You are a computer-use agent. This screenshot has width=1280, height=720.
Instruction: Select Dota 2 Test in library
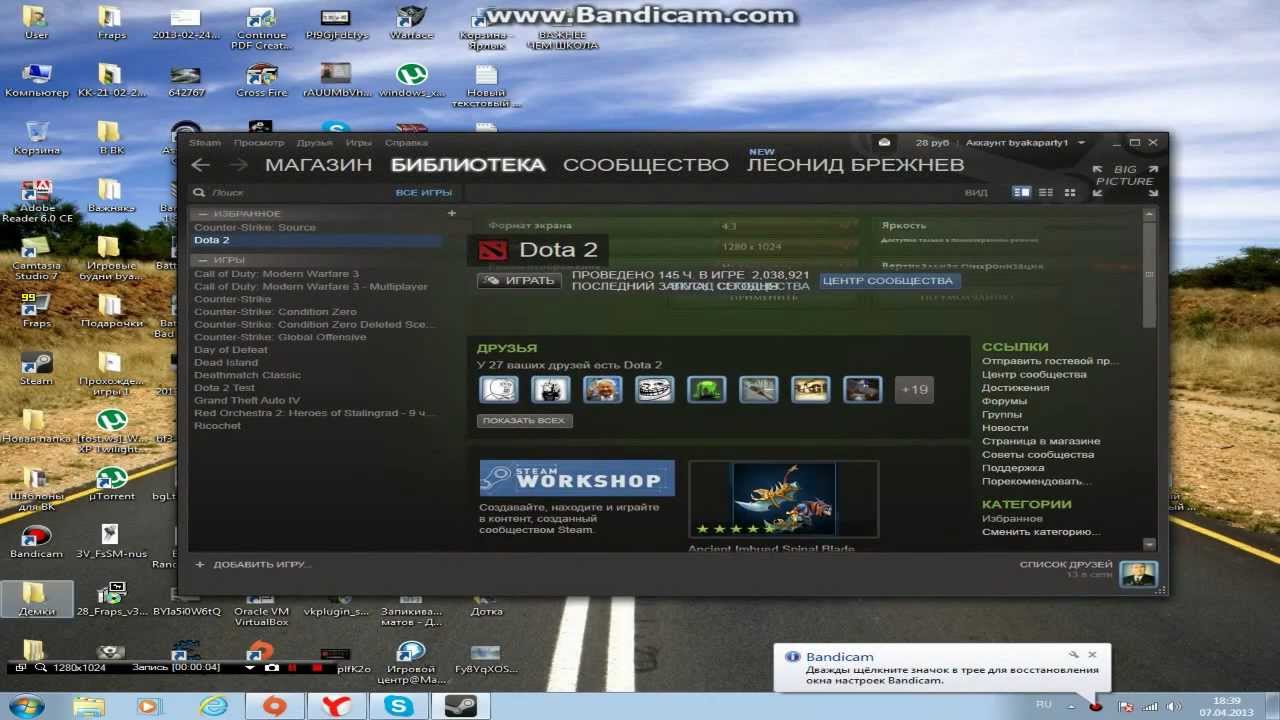point(225,388)
